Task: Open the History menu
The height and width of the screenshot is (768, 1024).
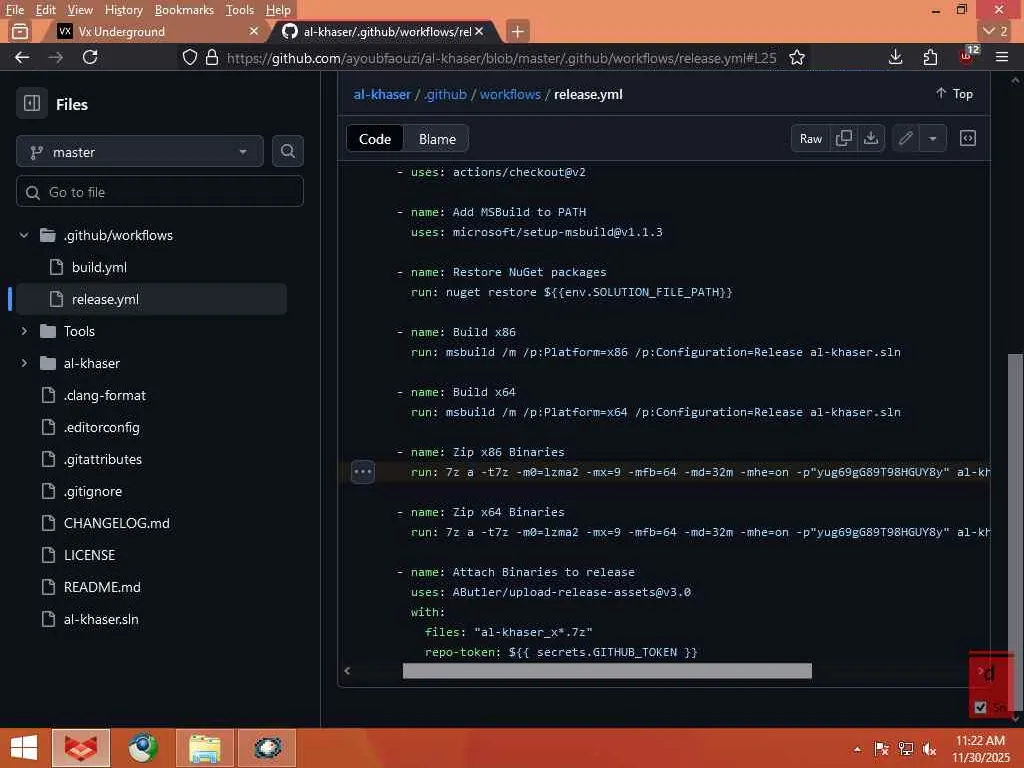Action: coord(123,10)
